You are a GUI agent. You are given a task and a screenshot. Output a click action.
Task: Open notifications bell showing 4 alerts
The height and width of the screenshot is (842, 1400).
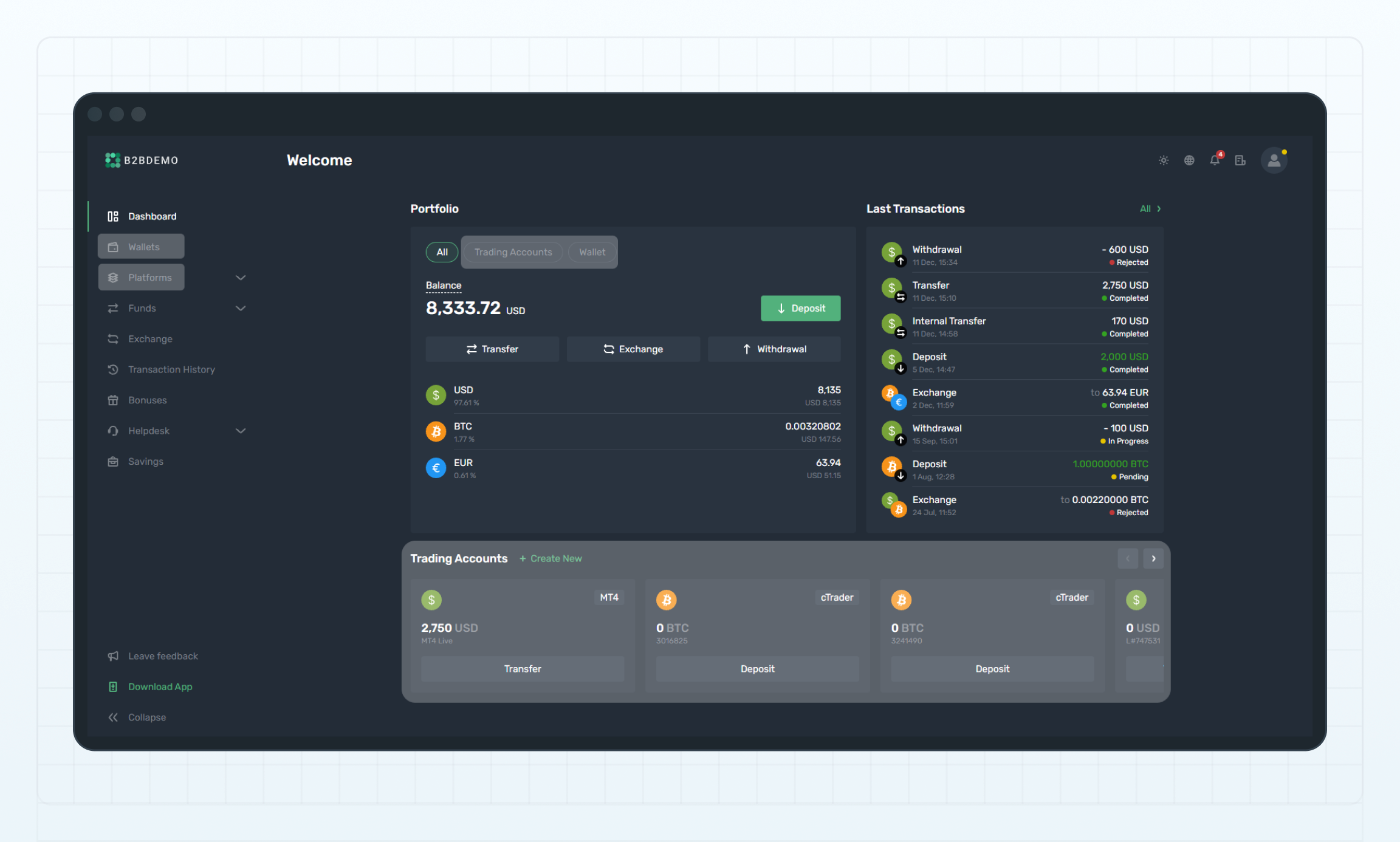coord(1215,160)
